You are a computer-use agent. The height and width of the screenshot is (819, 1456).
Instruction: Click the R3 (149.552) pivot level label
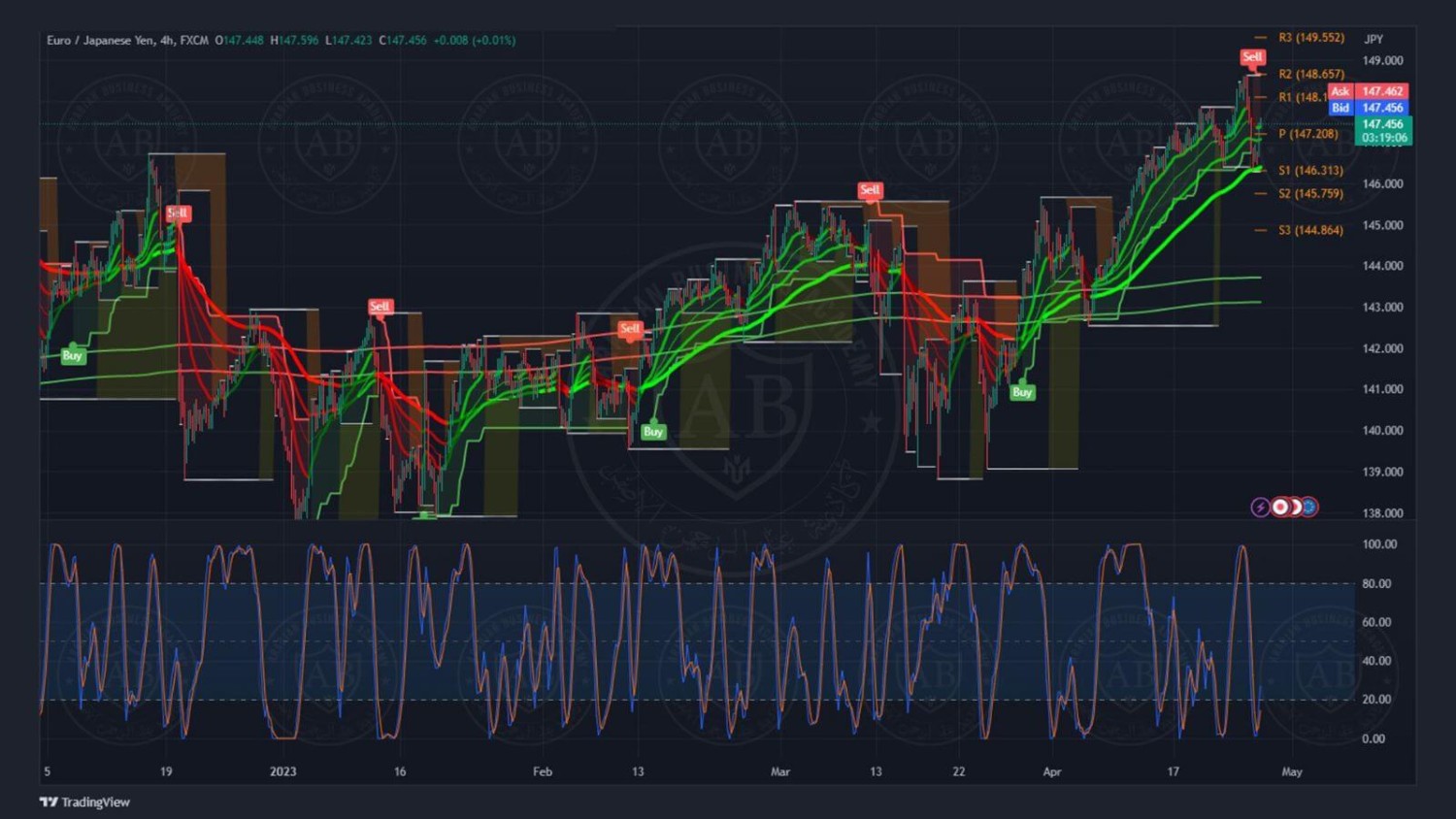[1310, 38]
